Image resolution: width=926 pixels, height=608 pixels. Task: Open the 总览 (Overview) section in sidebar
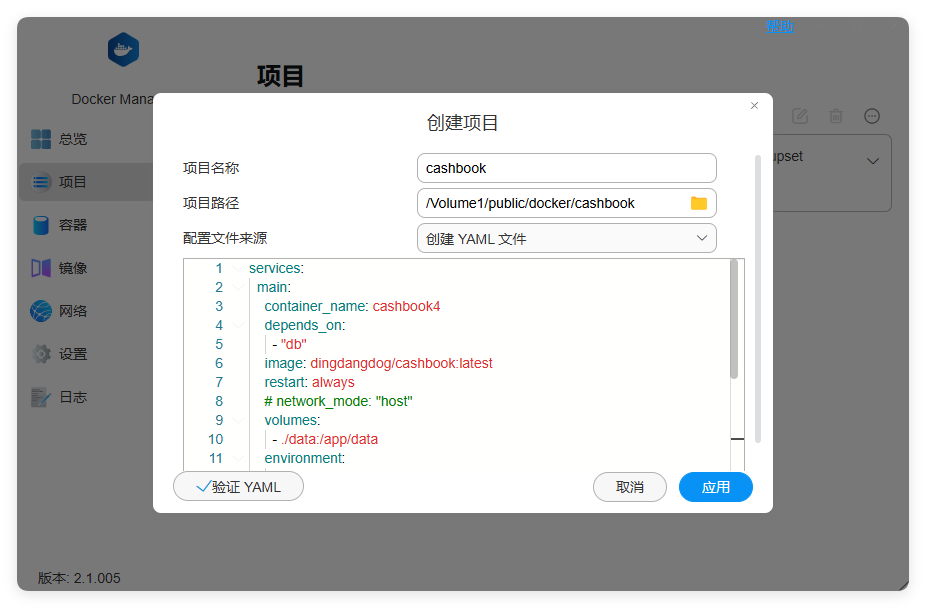64,138
